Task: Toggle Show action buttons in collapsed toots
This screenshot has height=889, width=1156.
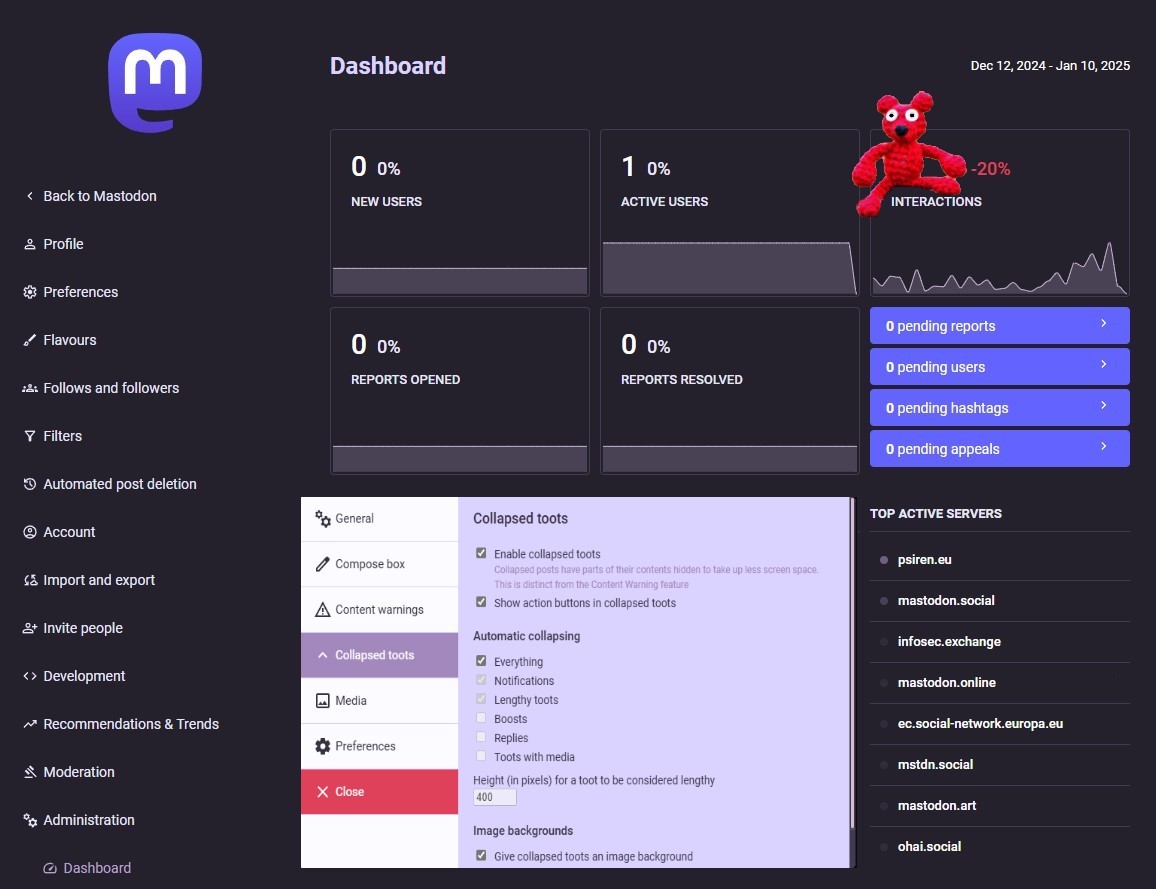Action: point(481,602)
